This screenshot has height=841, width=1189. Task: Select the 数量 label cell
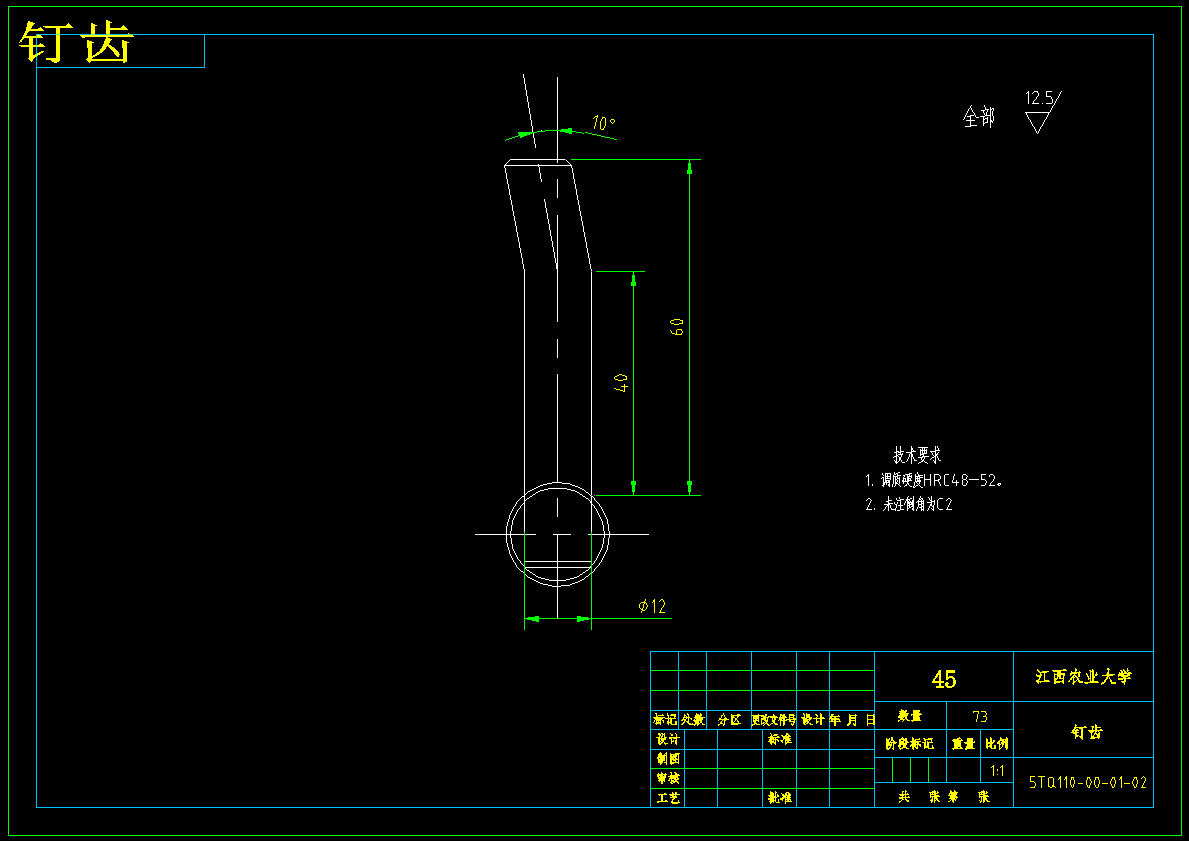pyautogui.click(x=910, y=716)
